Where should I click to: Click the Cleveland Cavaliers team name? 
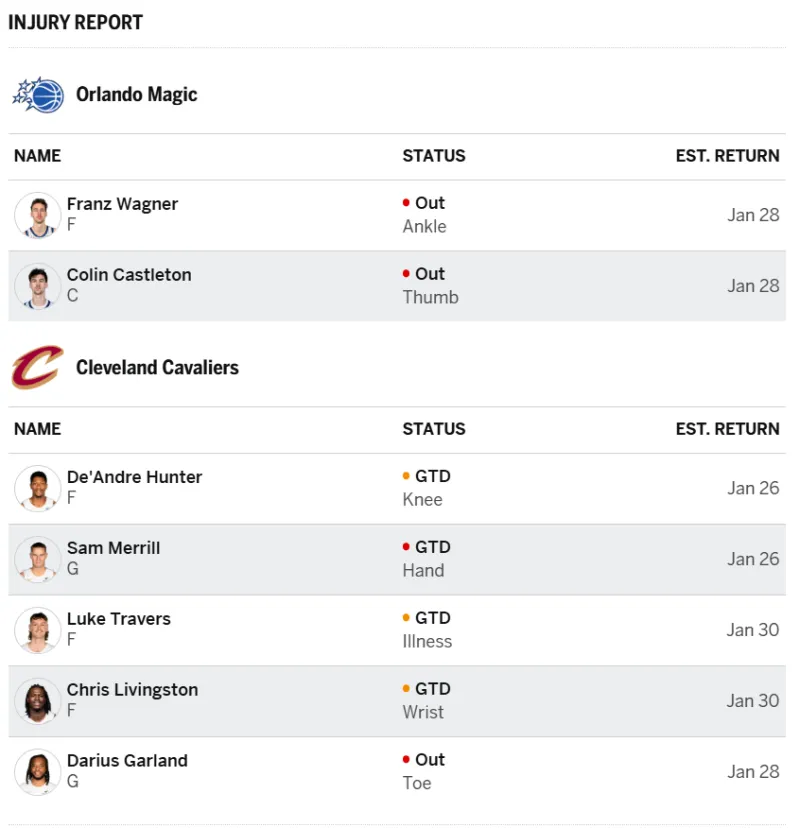coord(157,368)
